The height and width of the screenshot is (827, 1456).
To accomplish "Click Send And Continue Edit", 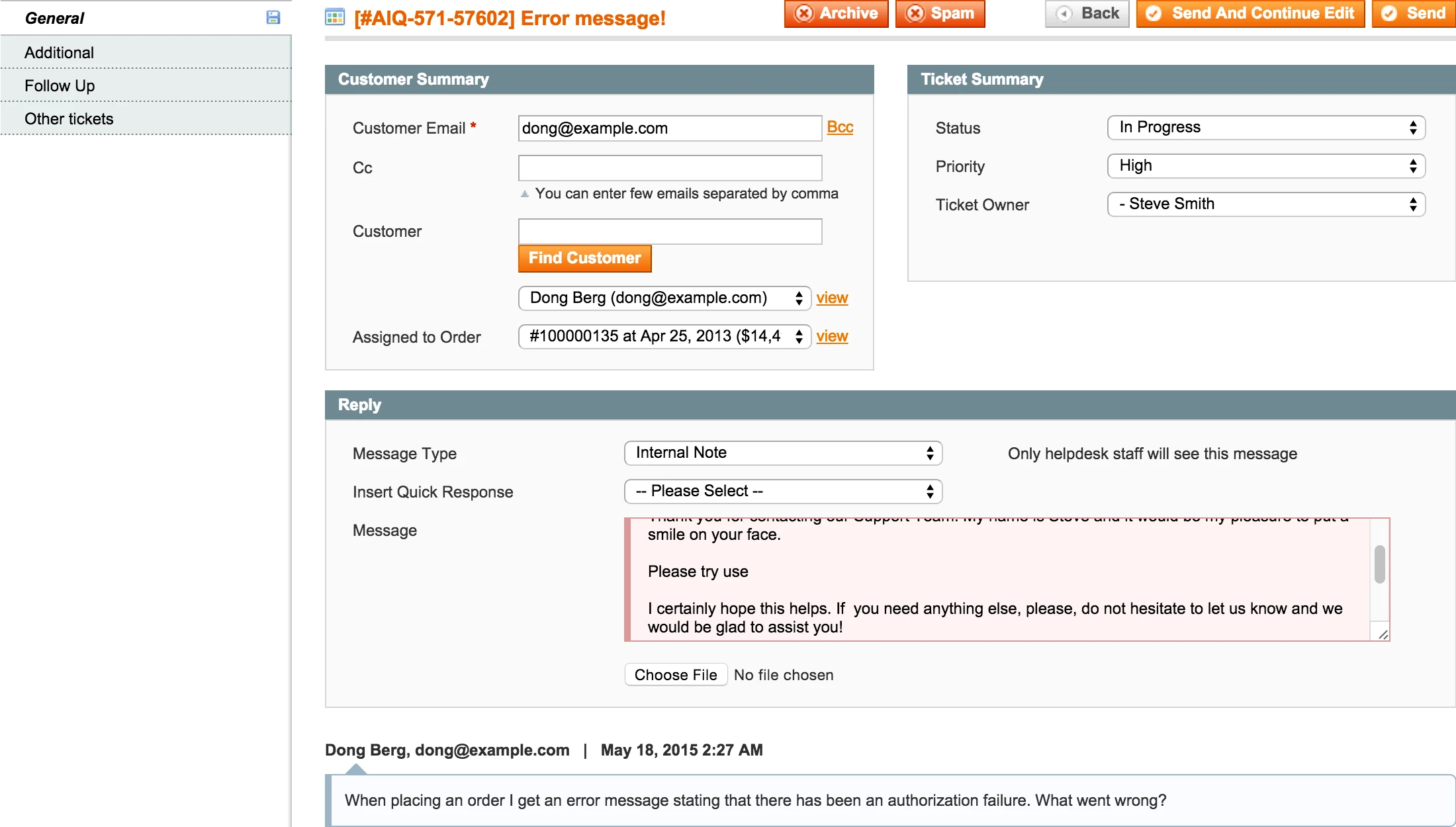I will [x=1250, y=13].
